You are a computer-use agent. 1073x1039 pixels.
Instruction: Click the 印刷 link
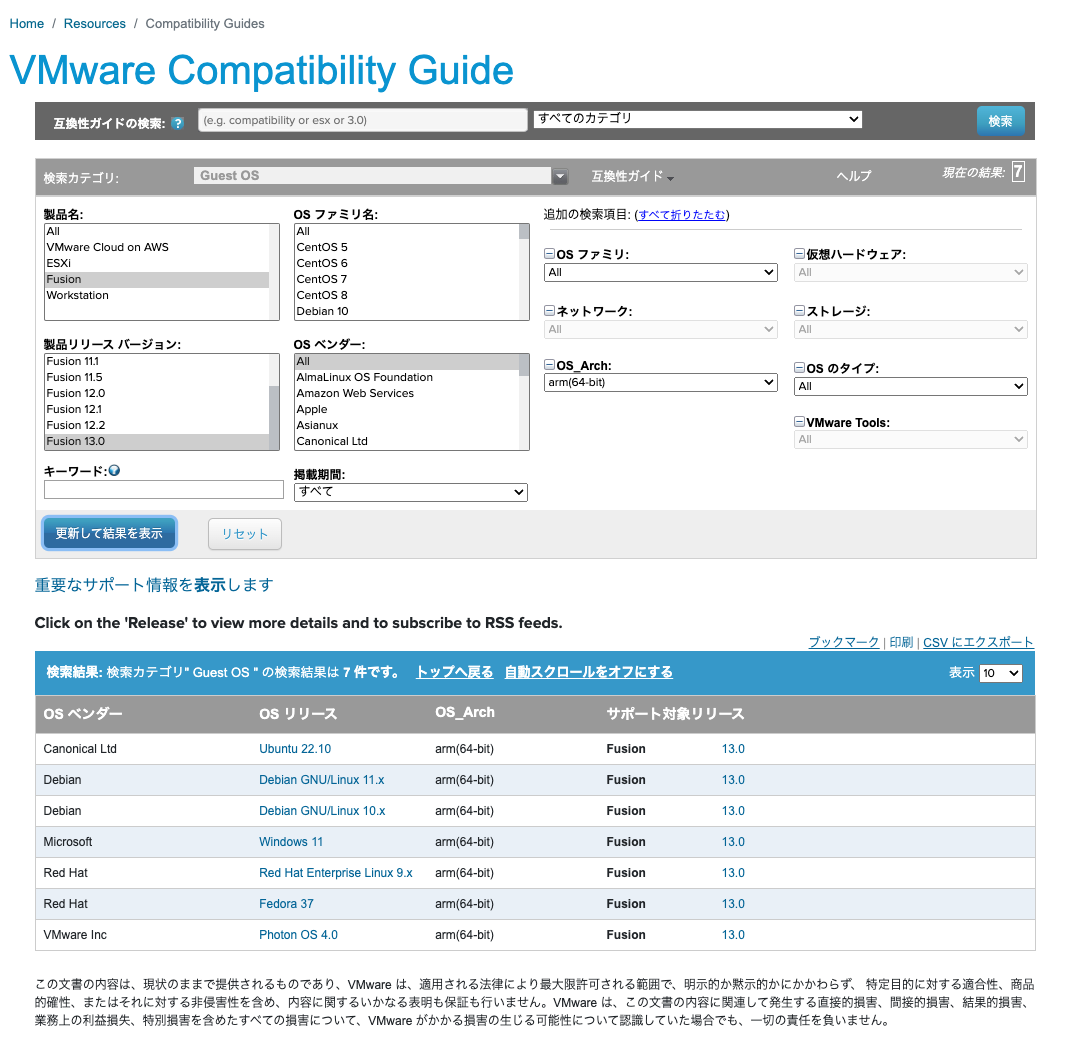click(x=901, y=642)
